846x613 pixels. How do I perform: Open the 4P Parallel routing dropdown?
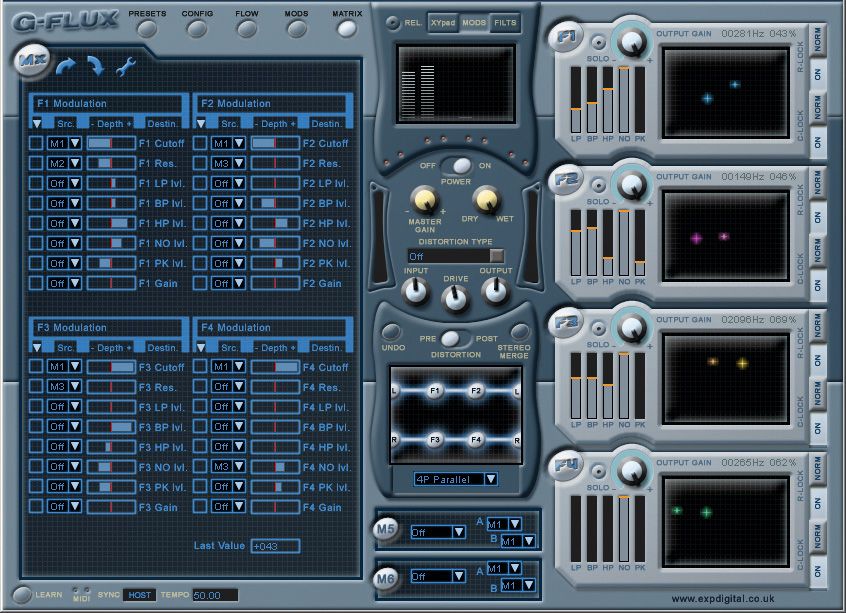pyautogui.click(x=455, y=479)
